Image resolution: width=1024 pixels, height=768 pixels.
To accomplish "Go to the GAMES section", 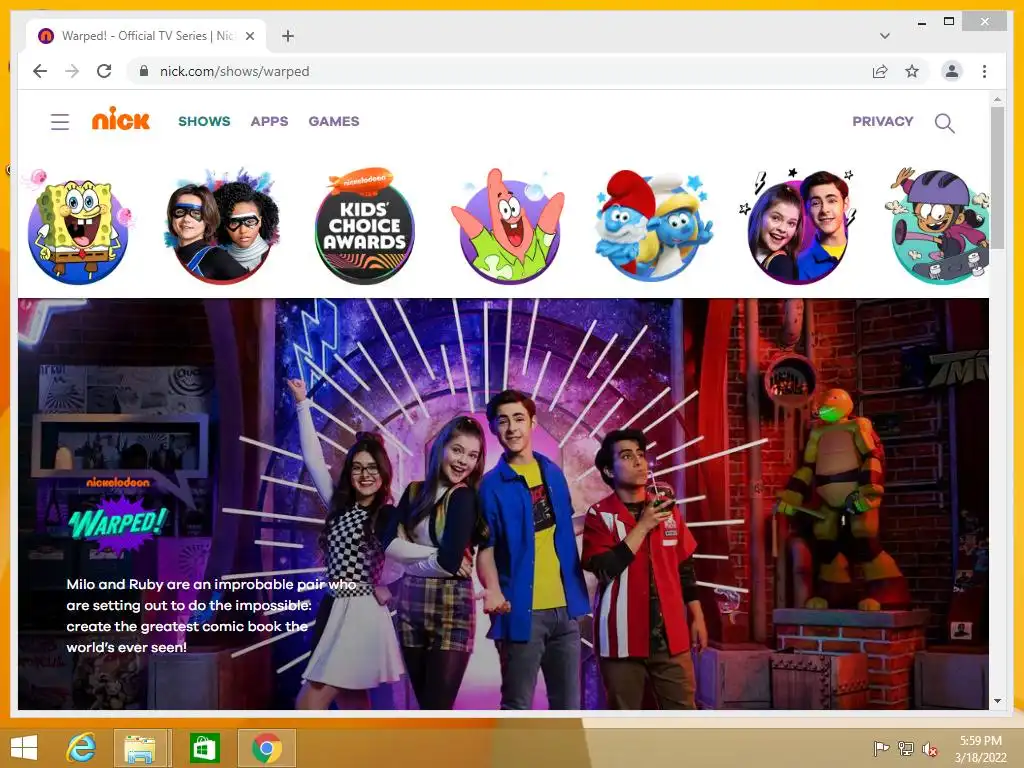I will pos(334,121).
